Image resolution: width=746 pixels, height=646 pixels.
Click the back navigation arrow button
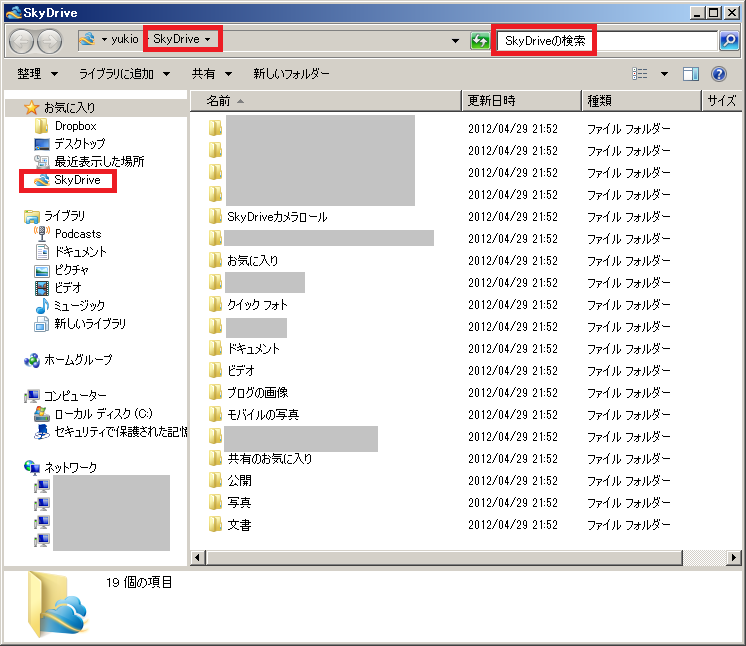point(22,41)
